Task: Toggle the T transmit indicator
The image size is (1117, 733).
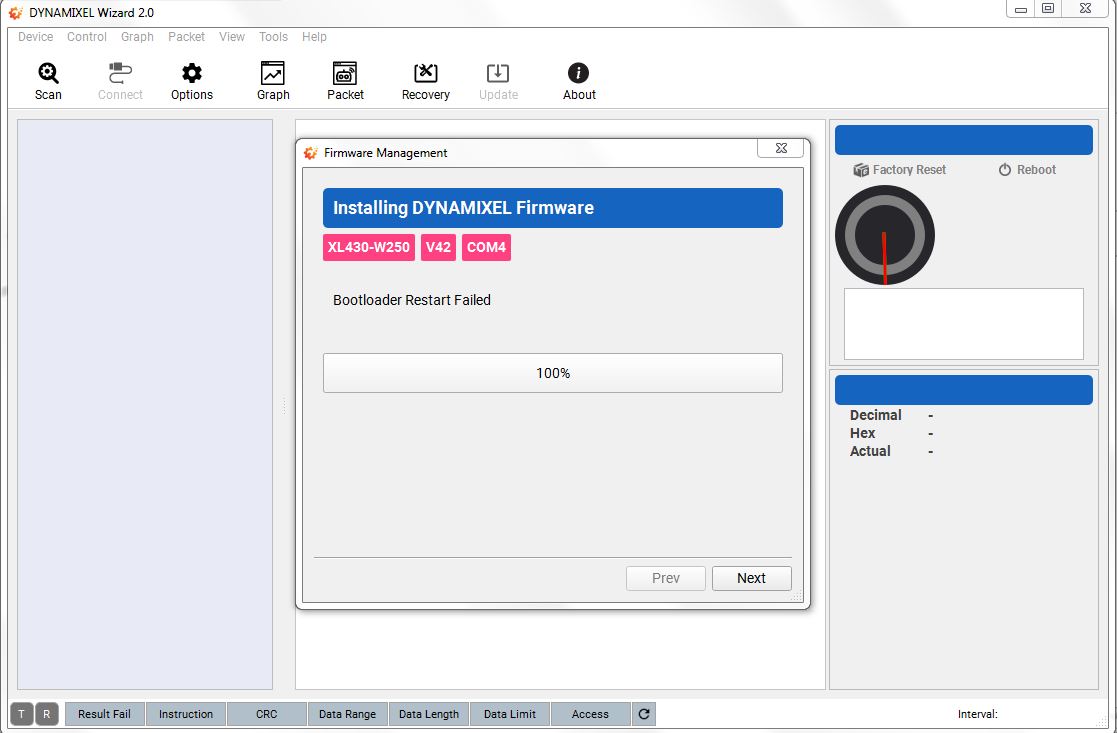Action: (x=21, y=714)
